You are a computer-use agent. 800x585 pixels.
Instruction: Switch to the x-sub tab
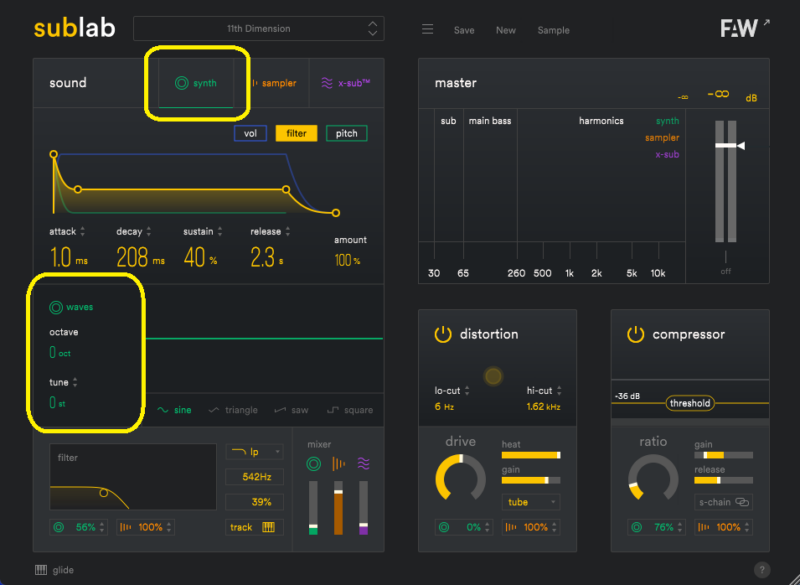coord(345,84)
